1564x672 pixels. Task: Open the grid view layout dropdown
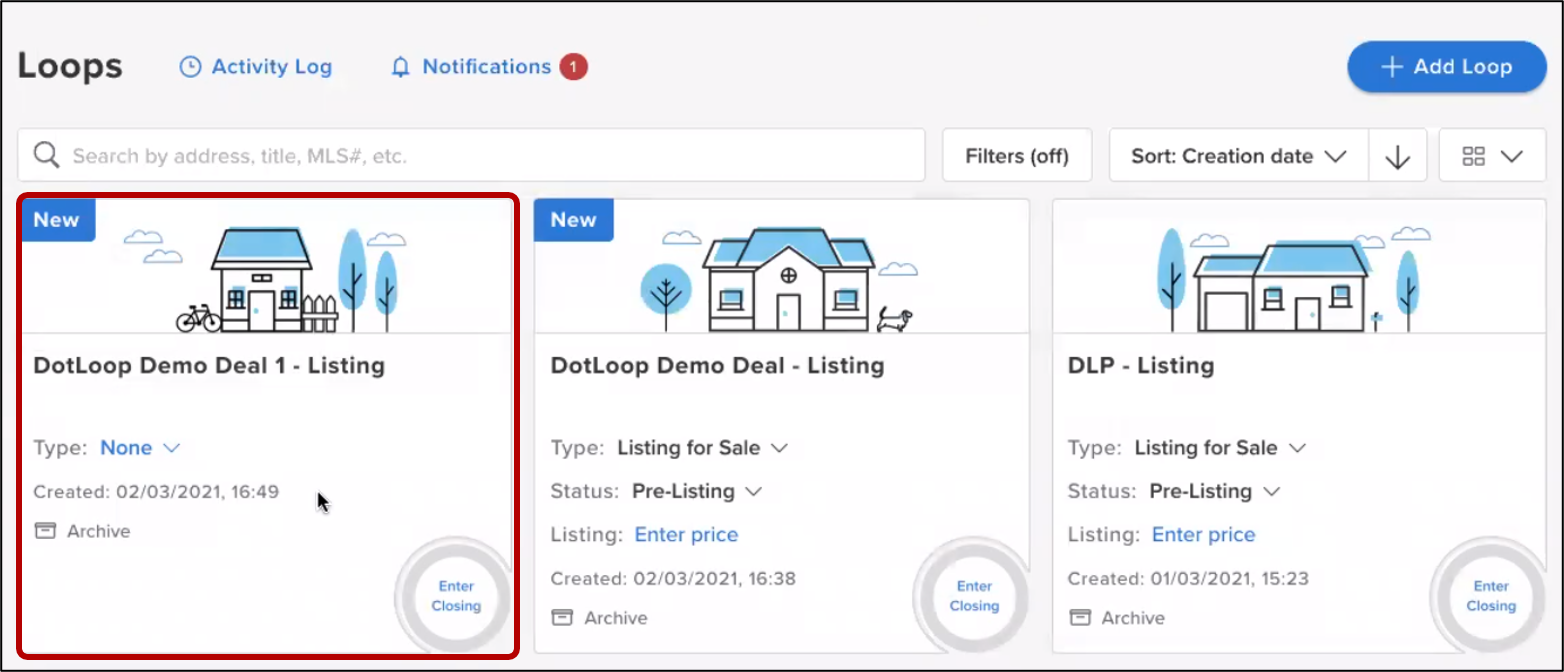click(1491, 156)
